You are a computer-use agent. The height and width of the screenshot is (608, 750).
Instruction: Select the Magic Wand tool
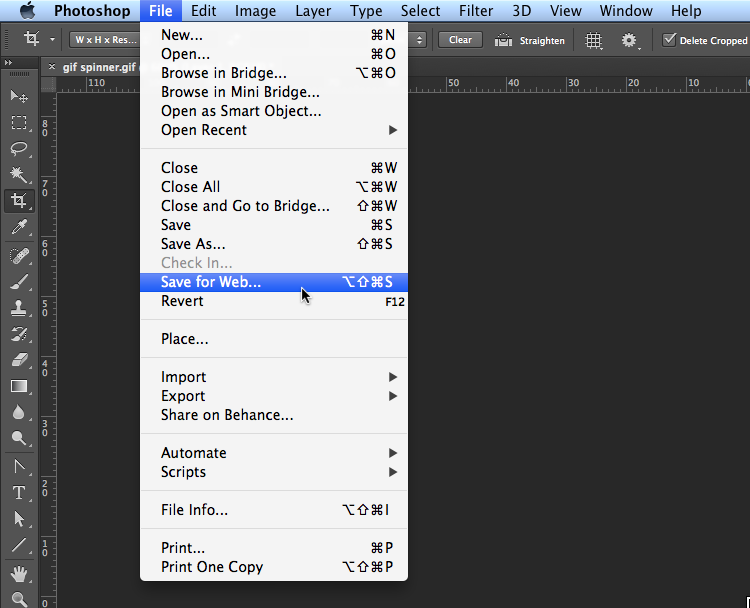(x=19, y=175)
